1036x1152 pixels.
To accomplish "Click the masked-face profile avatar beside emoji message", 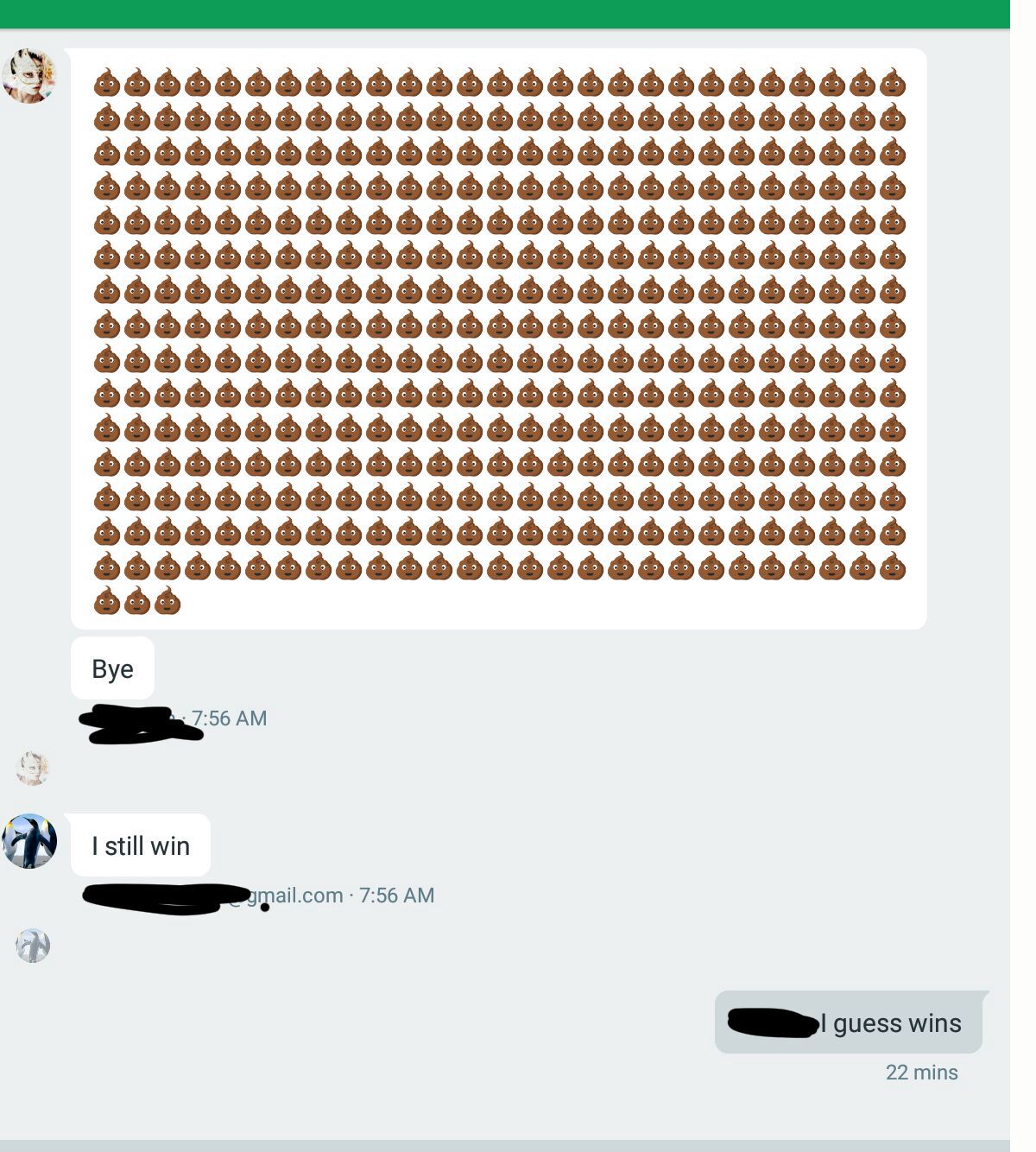I will pyautogui.click(x=28, y=75).
